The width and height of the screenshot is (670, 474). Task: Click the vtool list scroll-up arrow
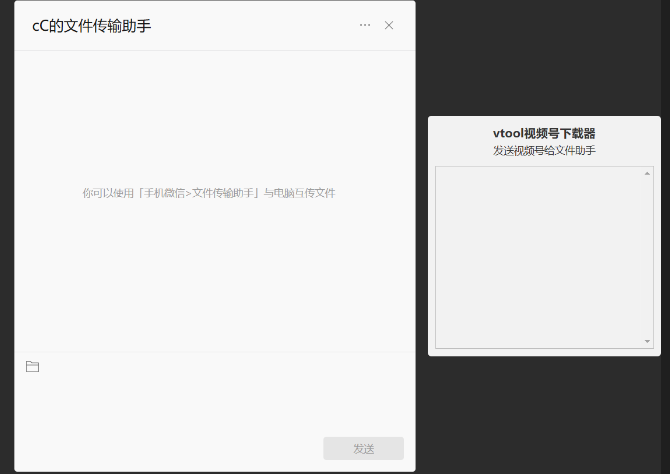(647, 174)
